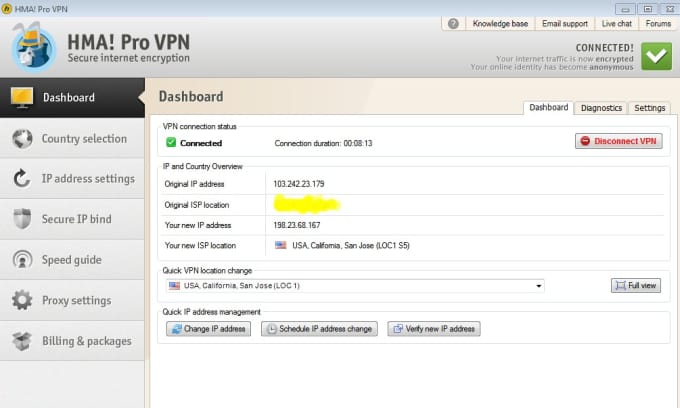
Task: Click the green connected checkmark badge
Action: 656,56
